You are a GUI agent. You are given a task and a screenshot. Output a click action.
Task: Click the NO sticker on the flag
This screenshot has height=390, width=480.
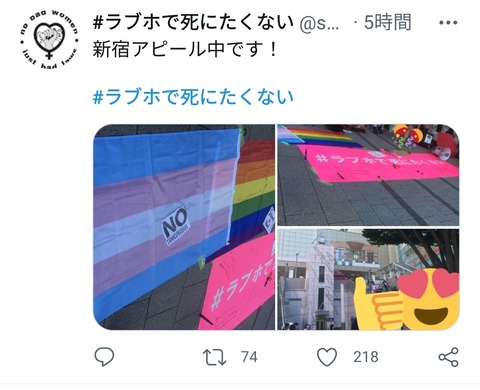pos(176,225)
